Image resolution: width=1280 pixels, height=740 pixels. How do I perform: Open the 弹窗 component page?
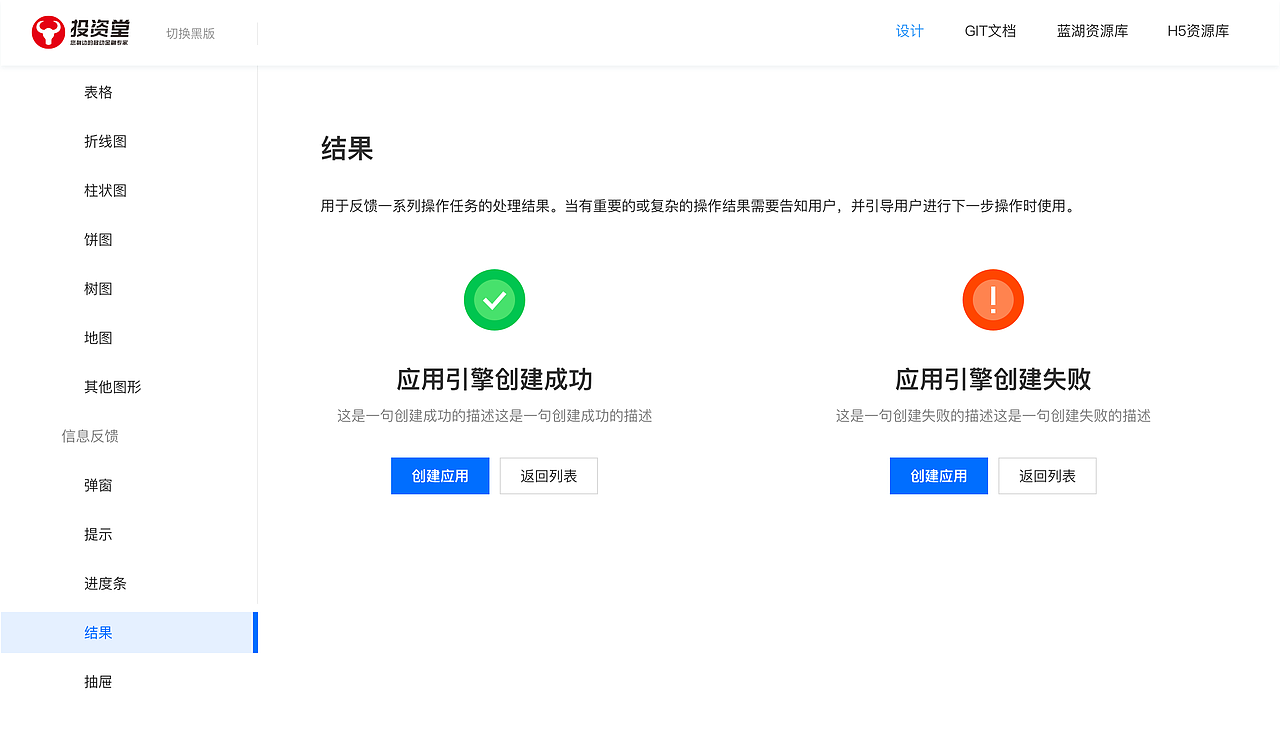[98, 485]
